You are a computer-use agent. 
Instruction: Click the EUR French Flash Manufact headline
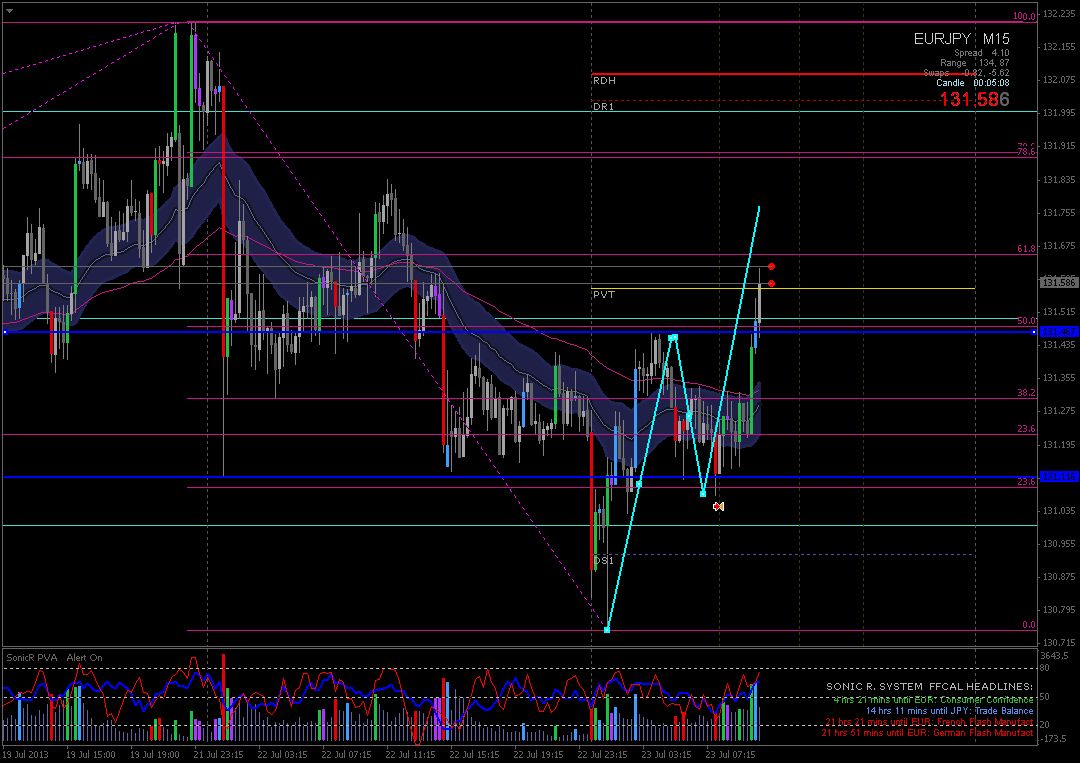pos(930,722)
